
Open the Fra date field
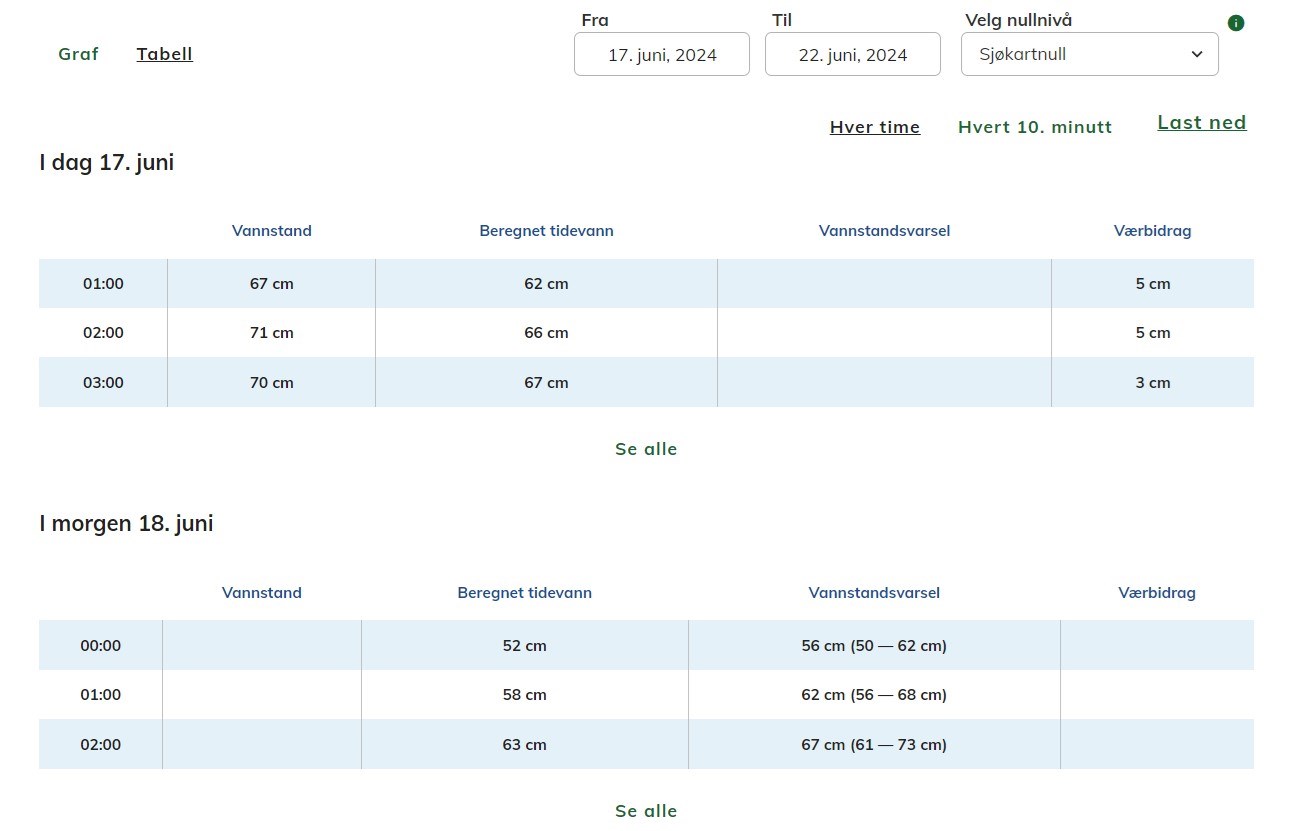coord(662,55)
